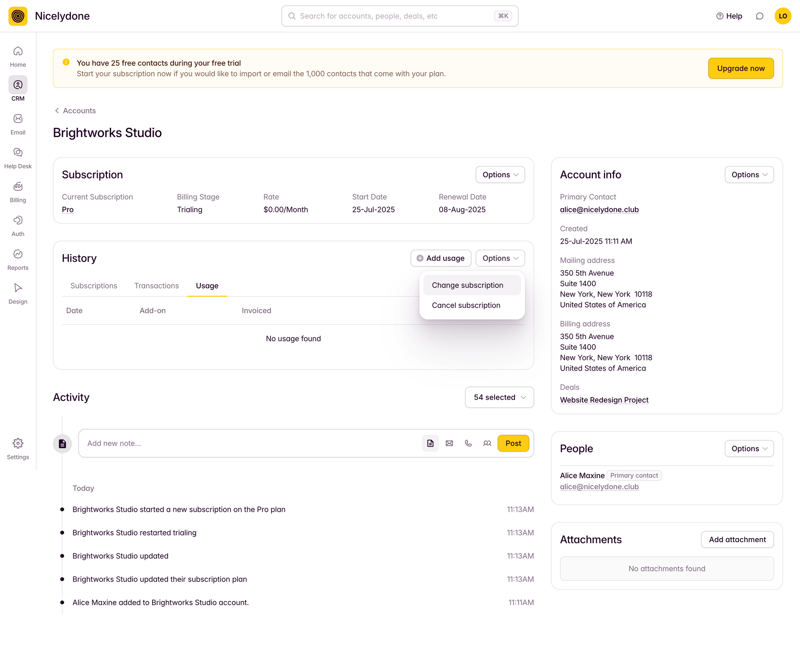Open the 54 selected activity filter
The height and width of the screenshot is (648, 800).
[x=499, y=397]
